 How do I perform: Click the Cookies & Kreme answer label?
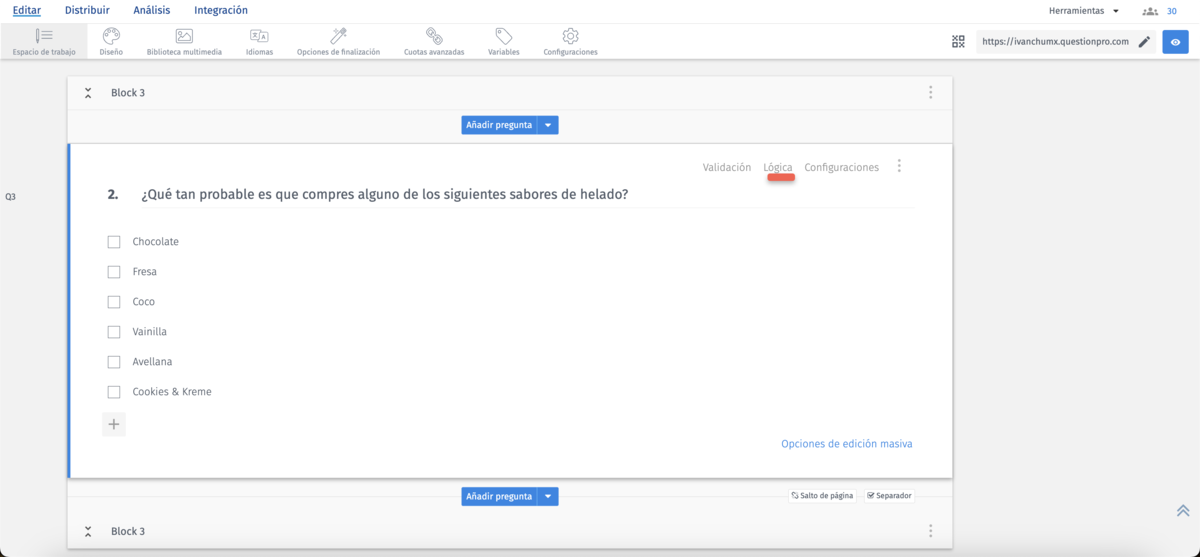(x=172, y=392)
